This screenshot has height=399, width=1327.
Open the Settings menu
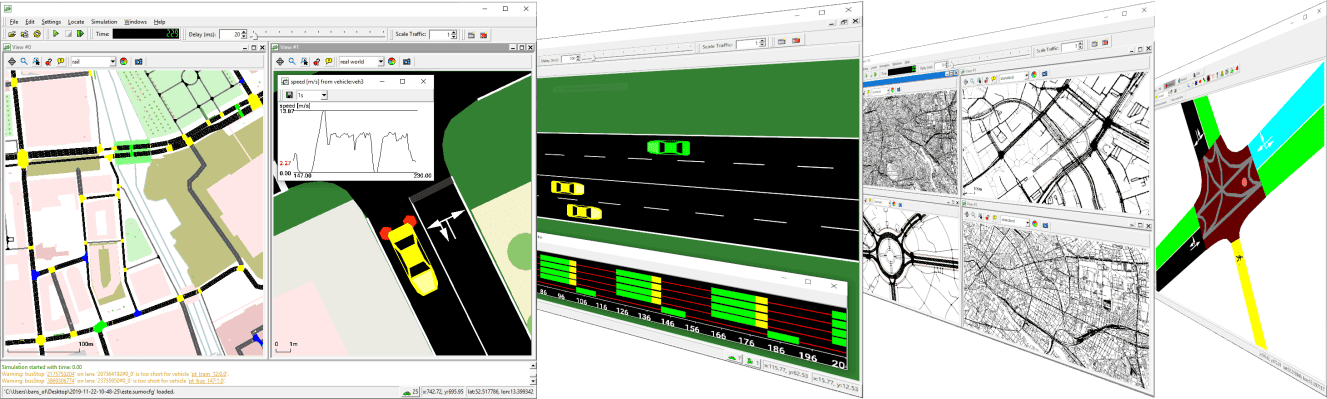(x=51, y=21)
